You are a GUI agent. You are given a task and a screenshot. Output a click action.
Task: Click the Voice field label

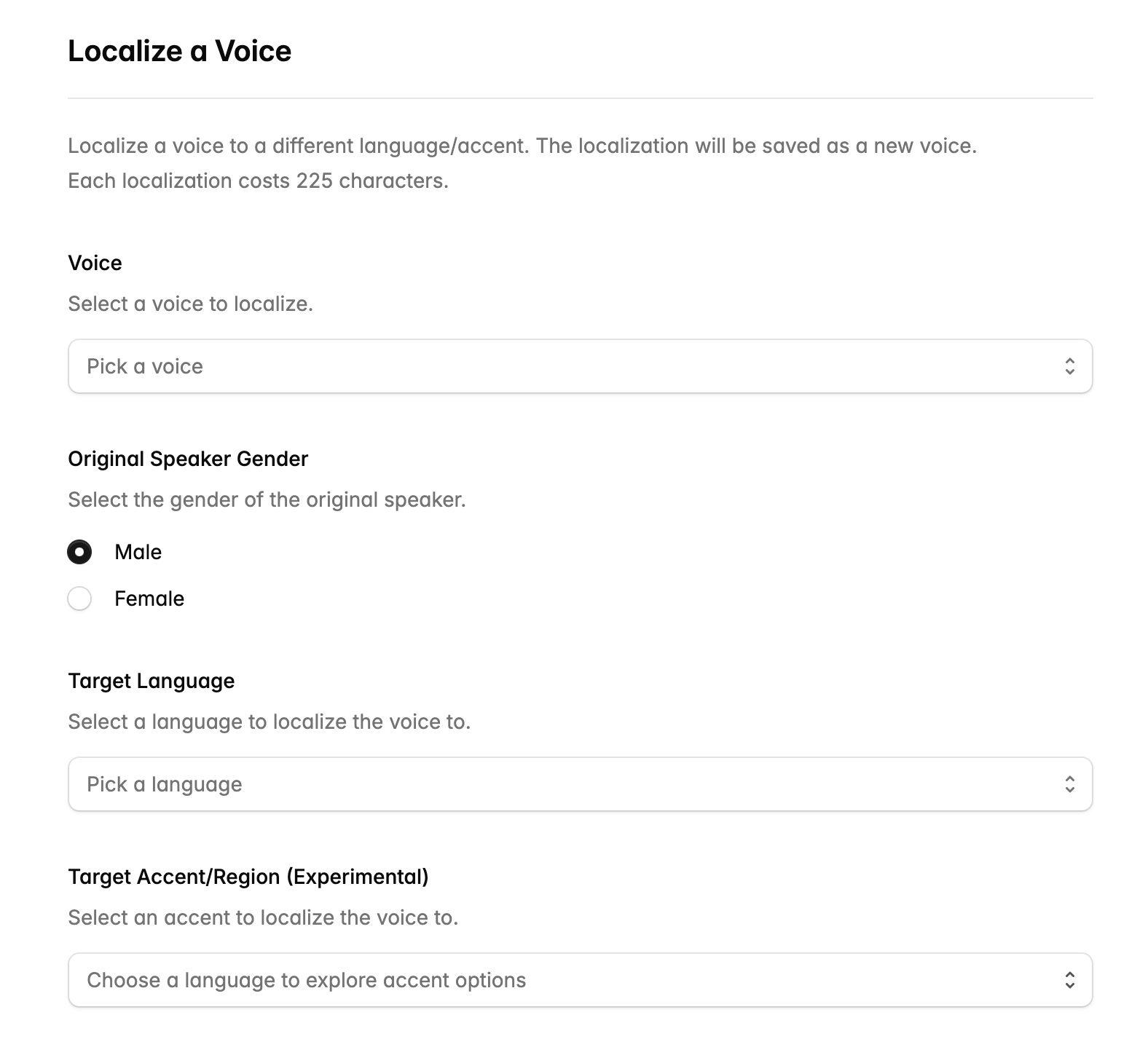95,263
